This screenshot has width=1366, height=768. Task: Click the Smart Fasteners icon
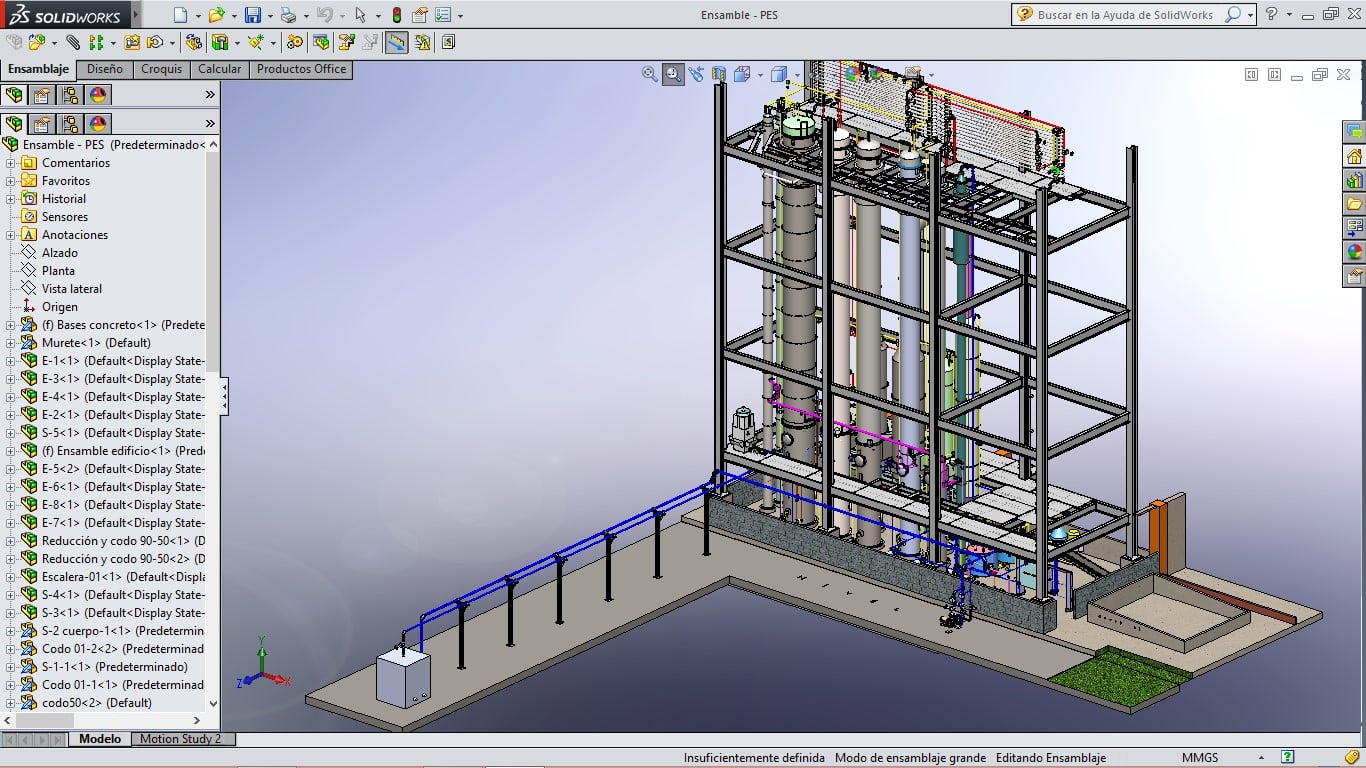132,42
